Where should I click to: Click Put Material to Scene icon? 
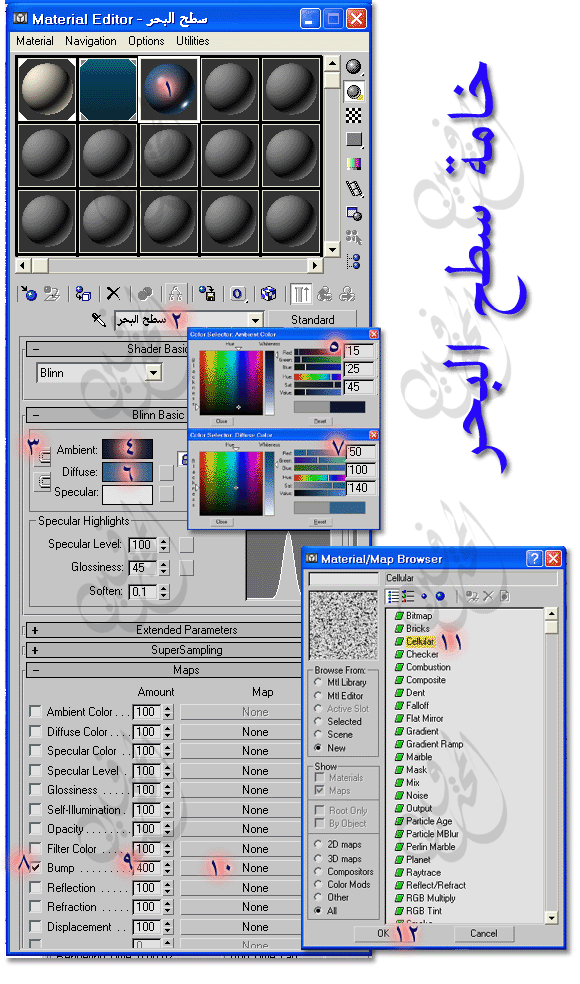coord(52,294)
